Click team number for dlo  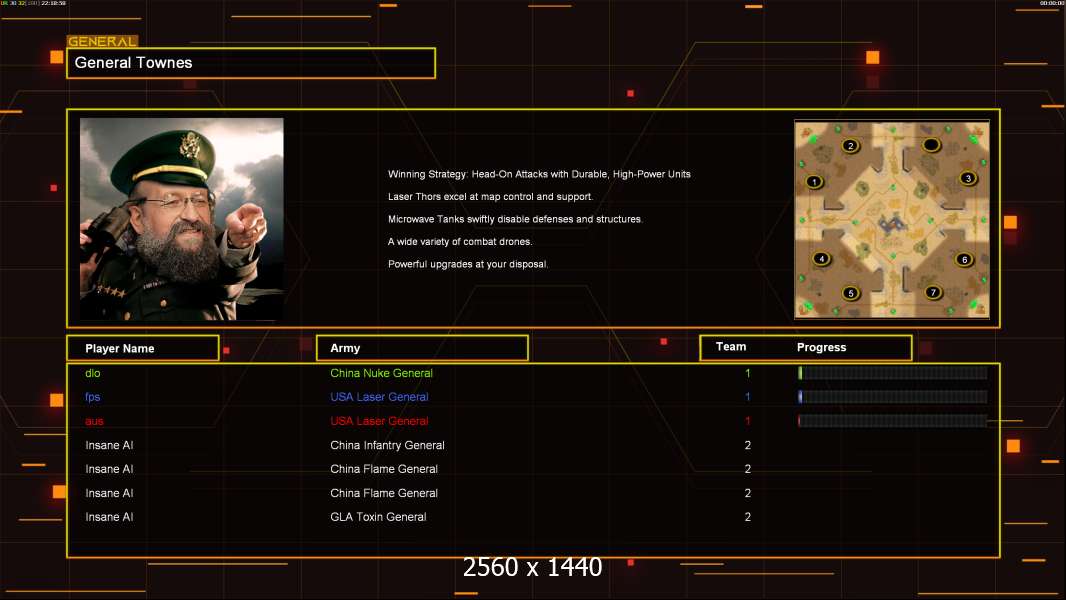(748, 373)
